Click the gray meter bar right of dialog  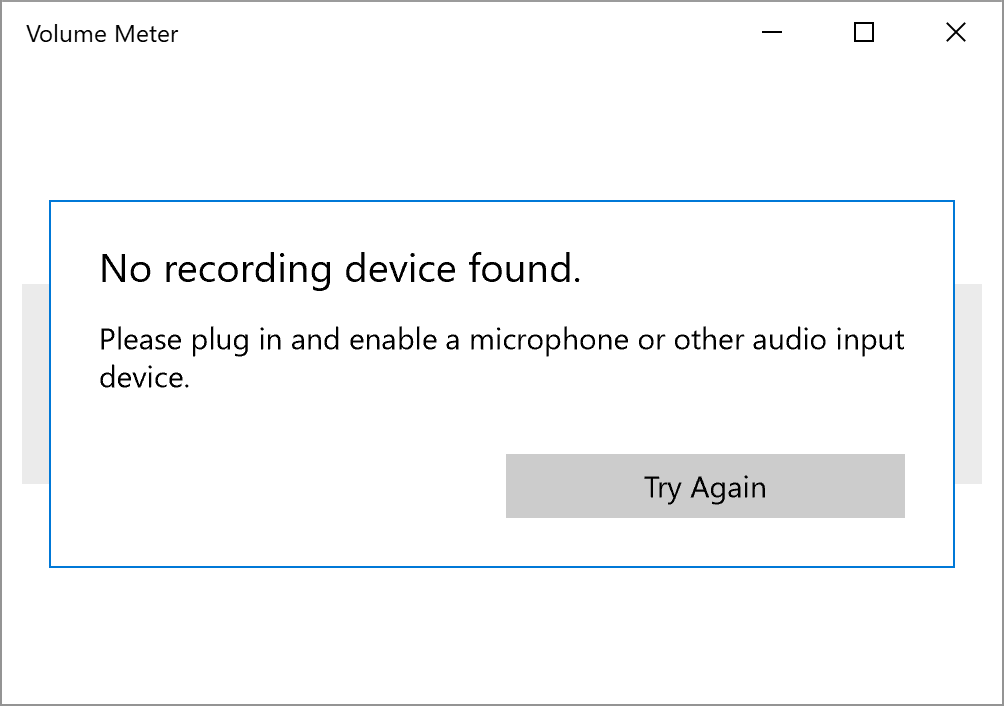968,384
